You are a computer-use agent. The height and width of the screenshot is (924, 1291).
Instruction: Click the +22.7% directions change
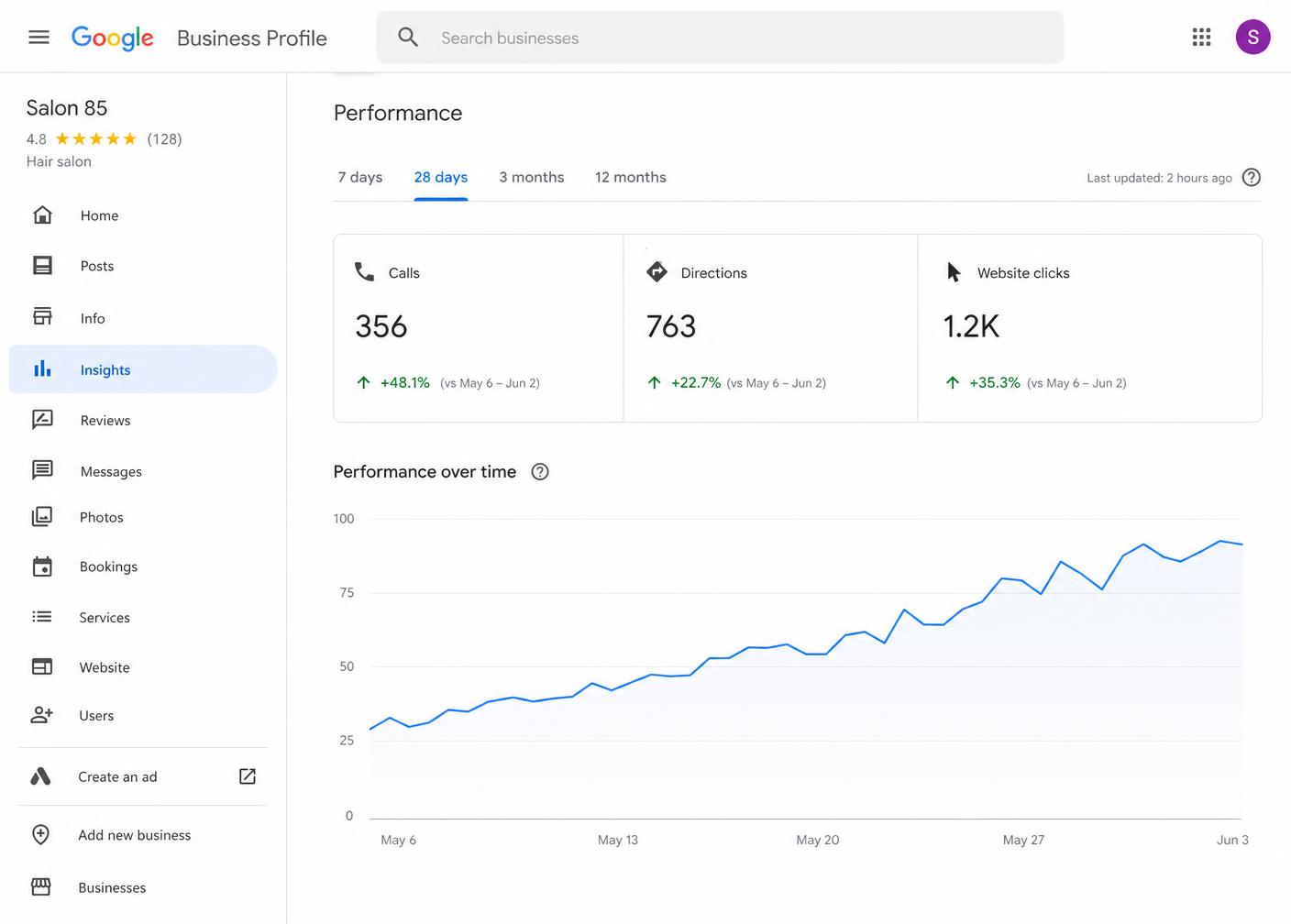point(695,382)
